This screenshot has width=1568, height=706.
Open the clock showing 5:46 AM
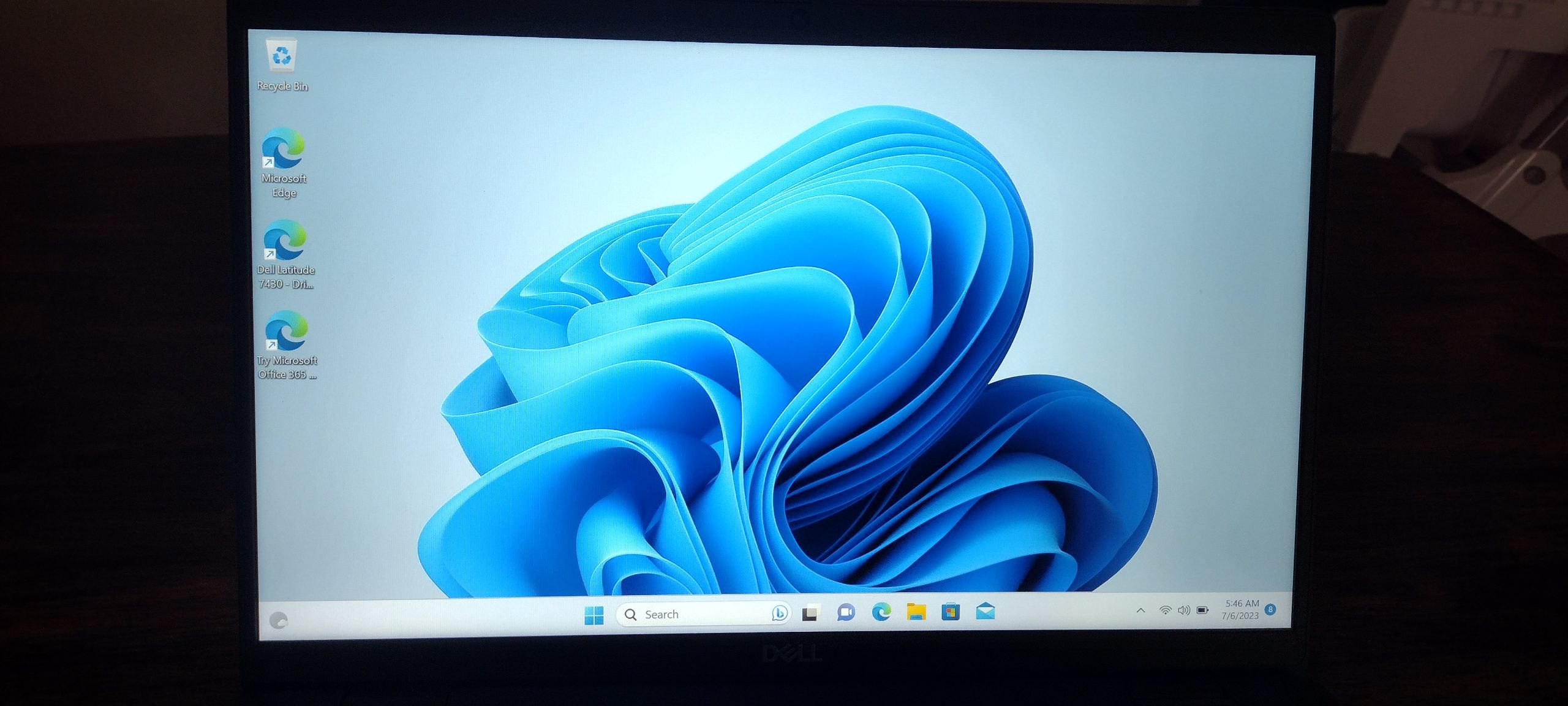(1240, 609)
